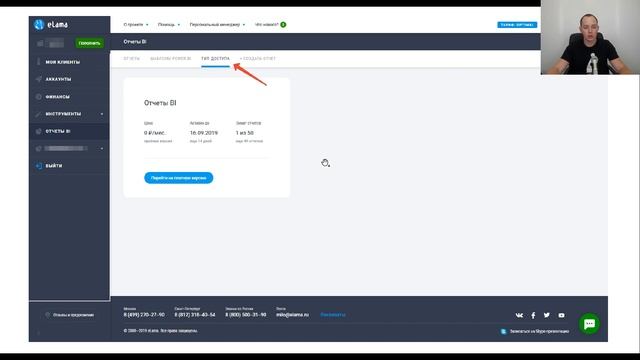Click the Финансы sidebar icon
The image size is (640, 360).
point(39,97)
